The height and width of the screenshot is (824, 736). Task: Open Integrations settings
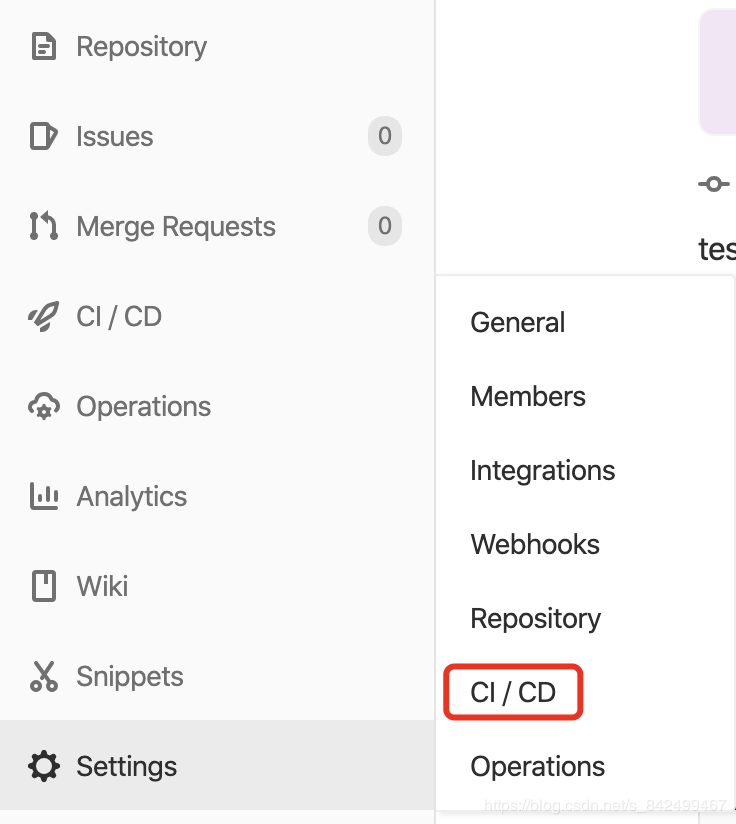click(x=542, y=471)
